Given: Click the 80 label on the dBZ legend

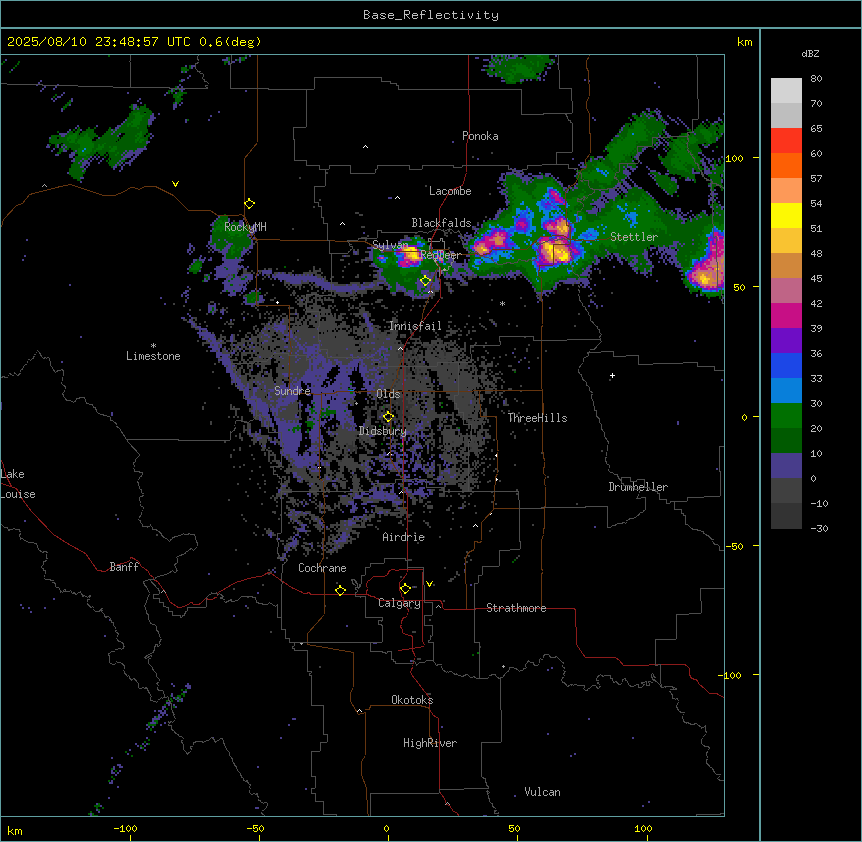Looking at the screenshot, I should click(x=816, y=79).
